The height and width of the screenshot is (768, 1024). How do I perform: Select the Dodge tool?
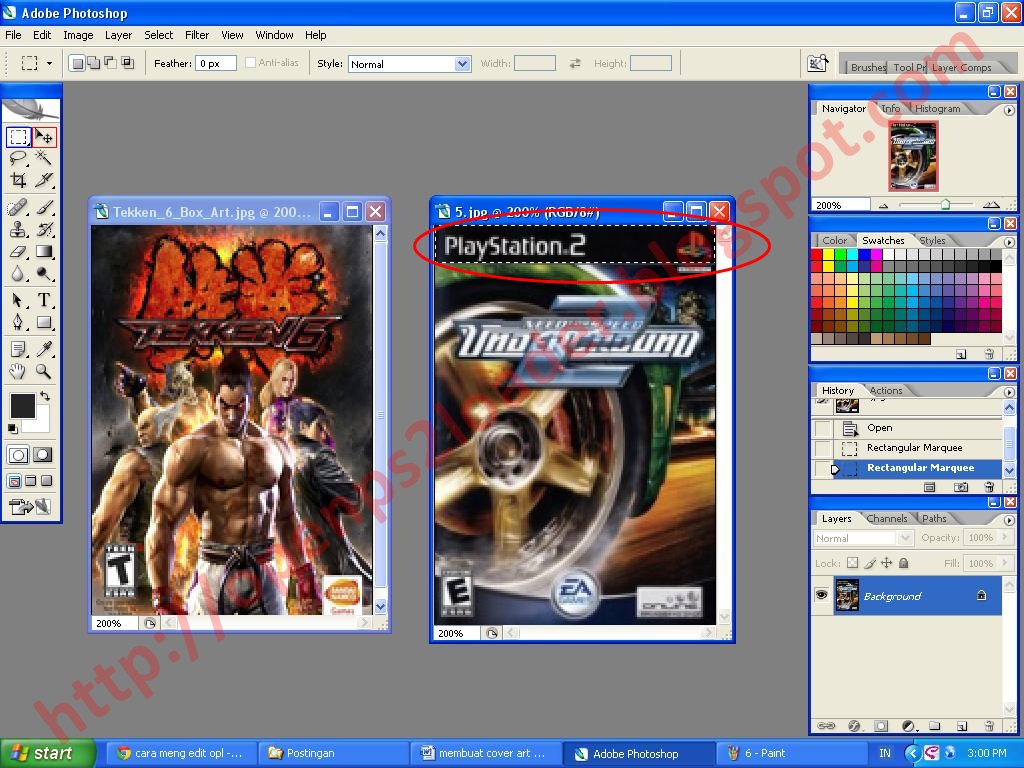(x=44, y=273)
